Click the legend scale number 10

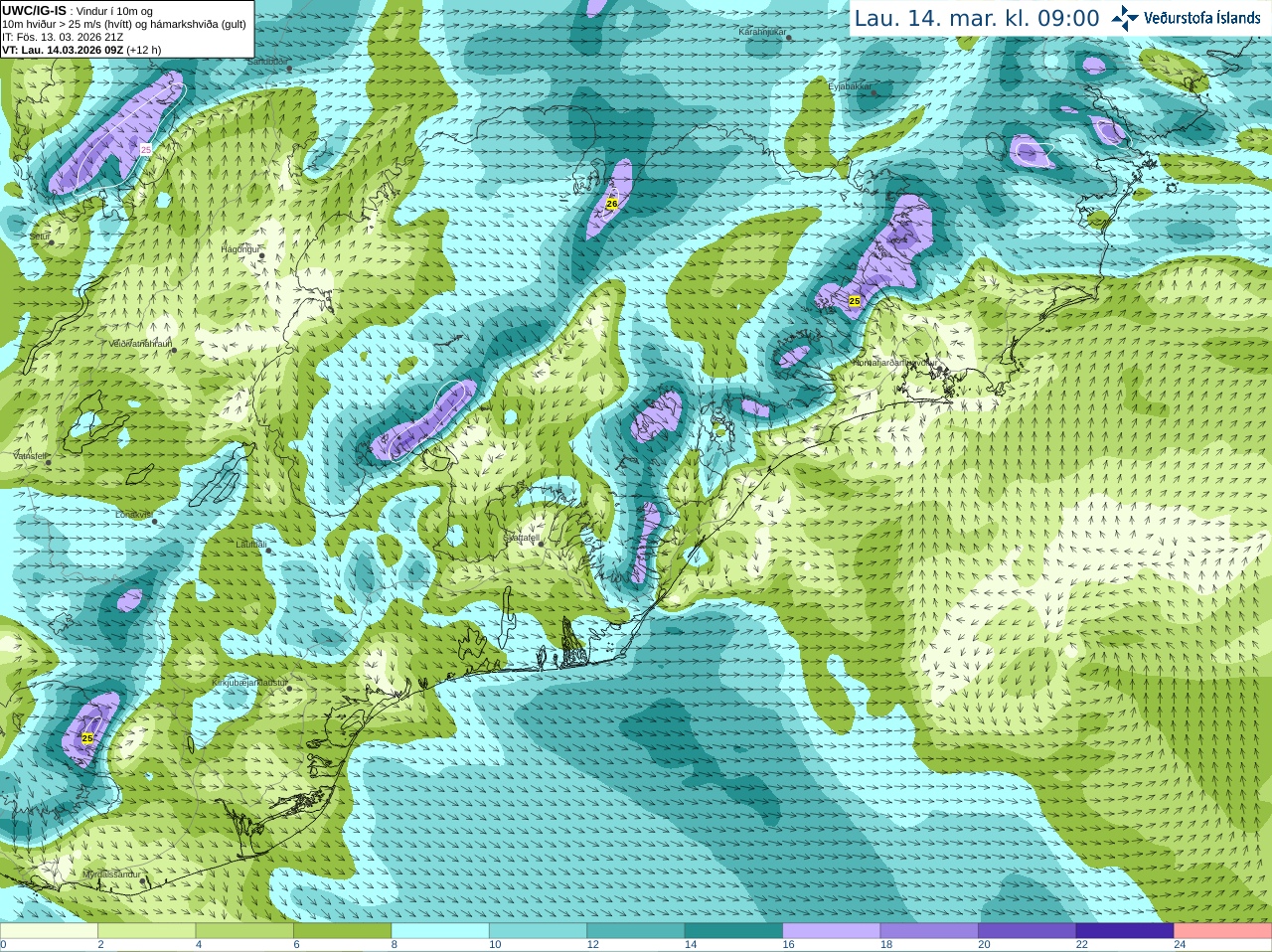coord(495,945)
